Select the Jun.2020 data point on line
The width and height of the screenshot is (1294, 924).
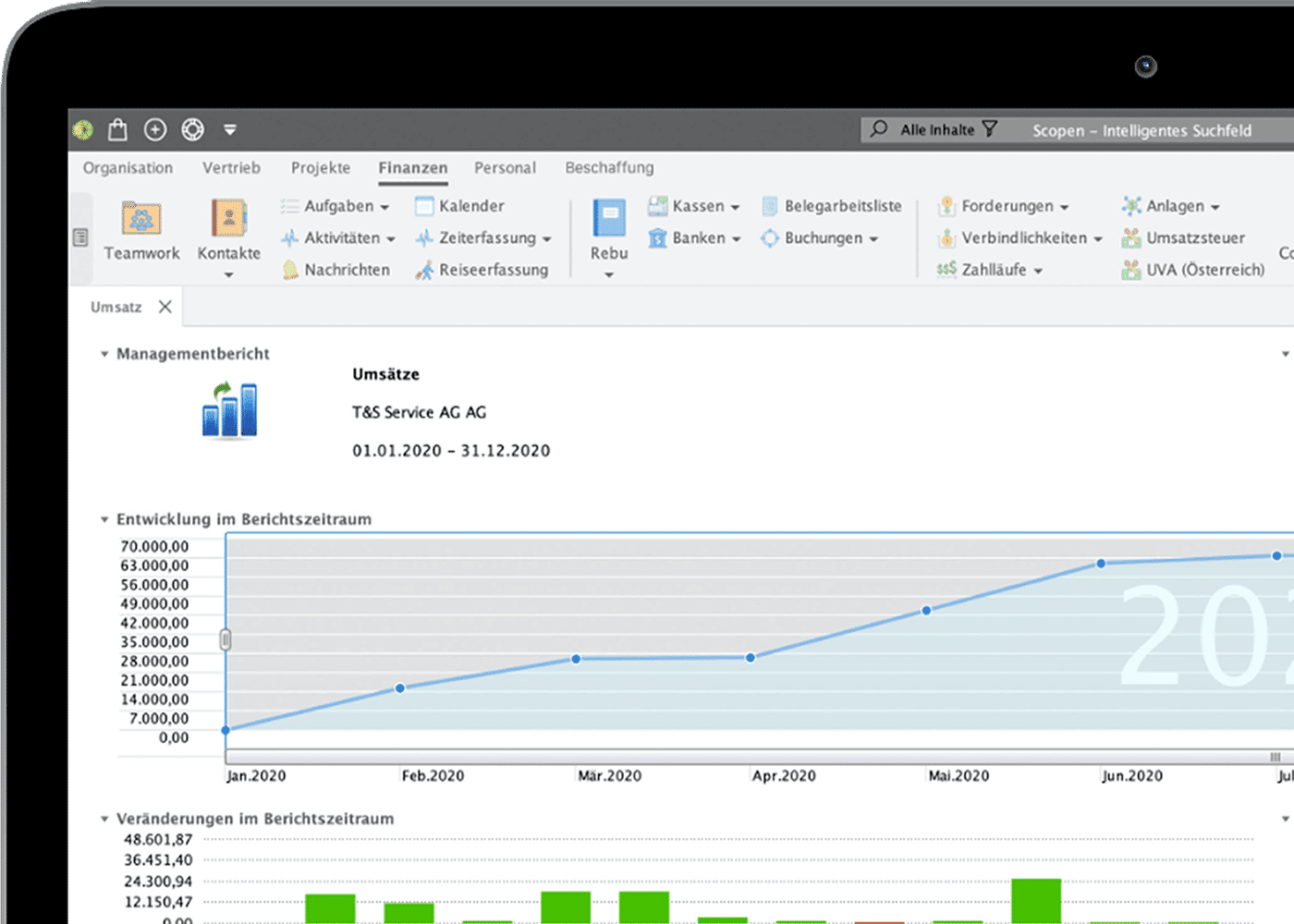(1101, 564)
